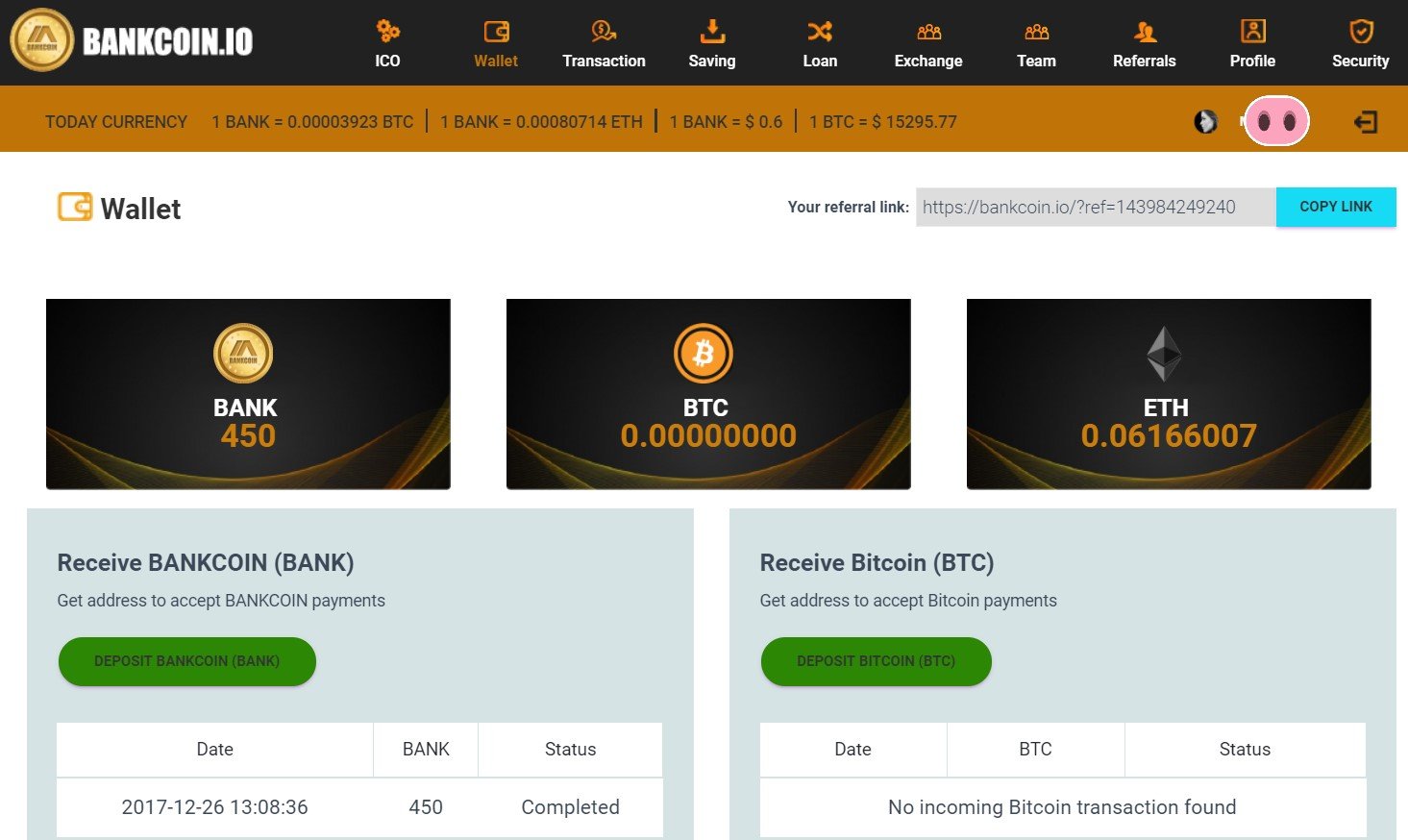The width and height of the screenshot is (1408, 840).
Task: Click the logout arrow icon
Action: [1365, 122]
